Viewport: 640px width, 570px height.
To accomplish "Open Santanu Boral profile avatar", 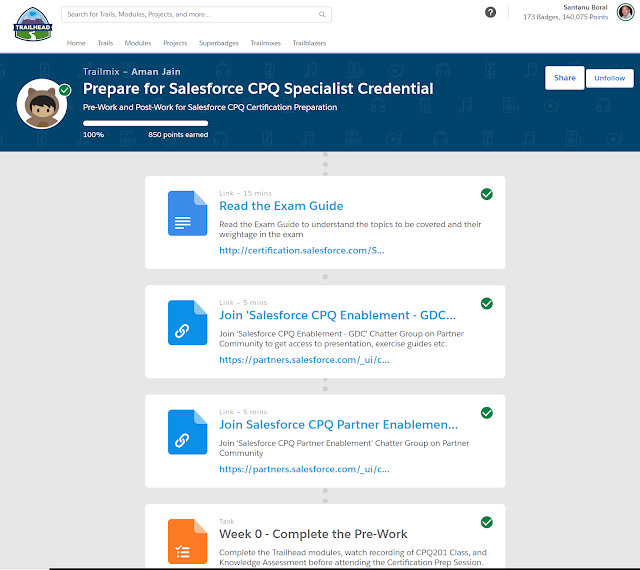I will pos(625,12).
